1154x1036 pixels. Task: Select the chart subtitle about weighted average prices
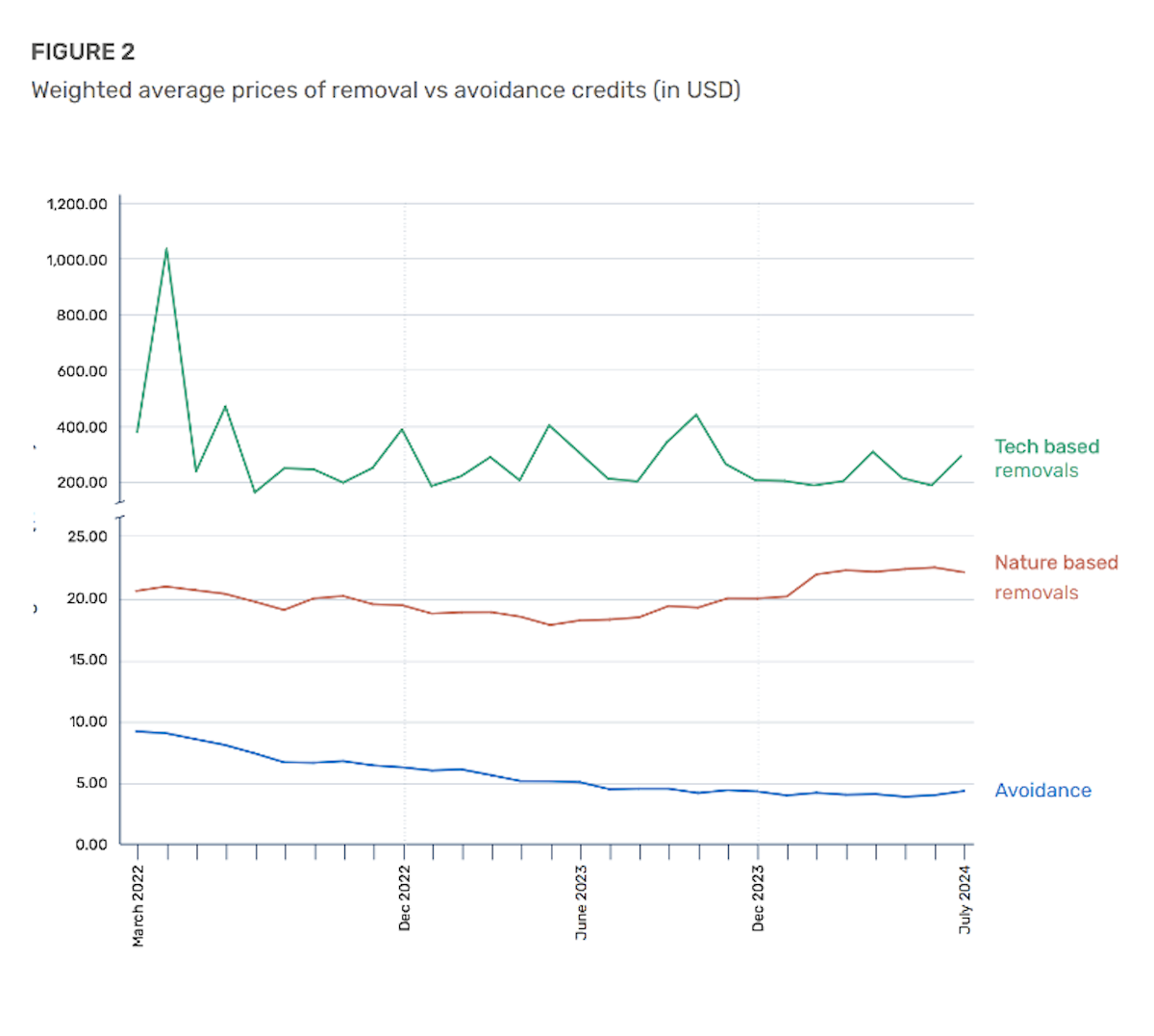pos(386,90)
